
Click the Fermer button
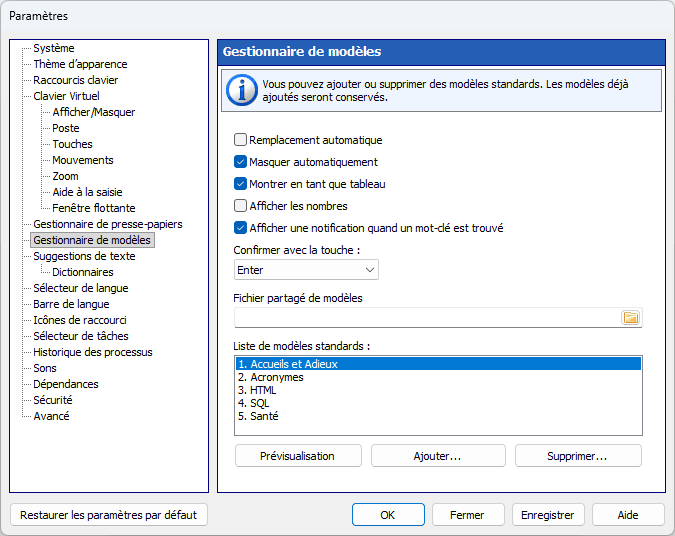click(x=468, y=515)
